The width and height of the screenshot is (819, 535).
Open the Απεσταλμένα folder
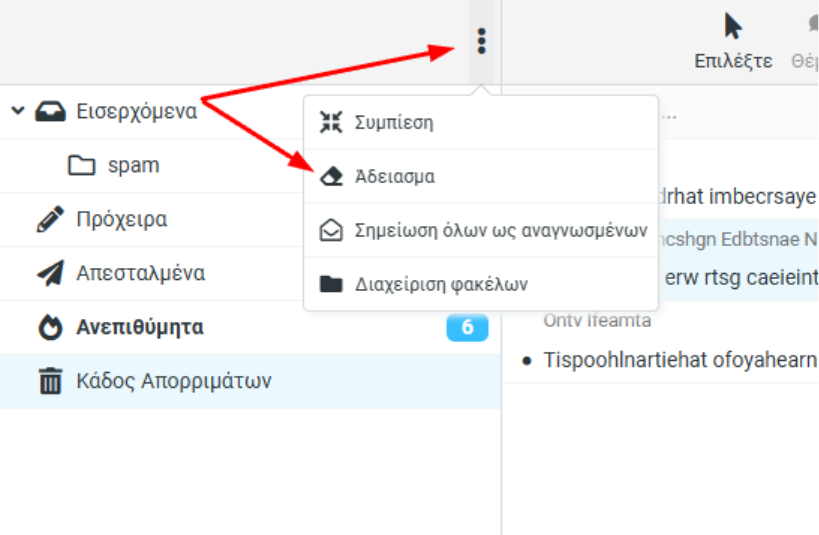(x=141, y=274)
